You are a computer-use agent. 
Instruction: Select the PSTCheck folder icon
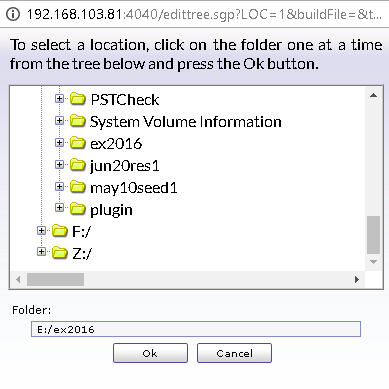(x=78, y=99)
